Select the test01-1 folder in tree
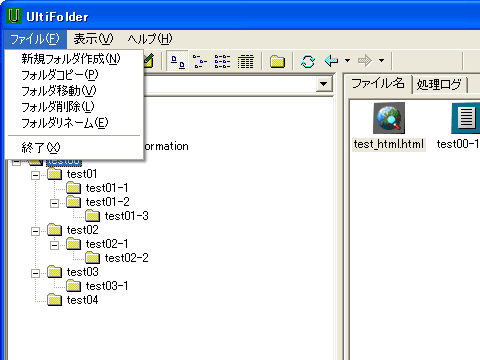480x360 pixels. point(107,188)
